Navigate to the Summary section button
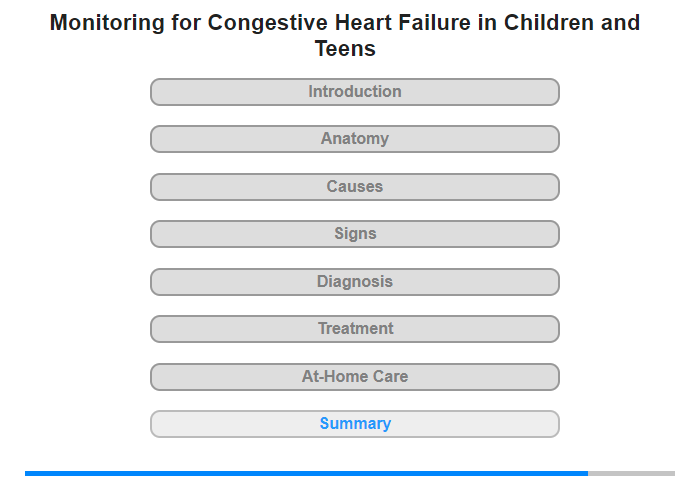 354,424
